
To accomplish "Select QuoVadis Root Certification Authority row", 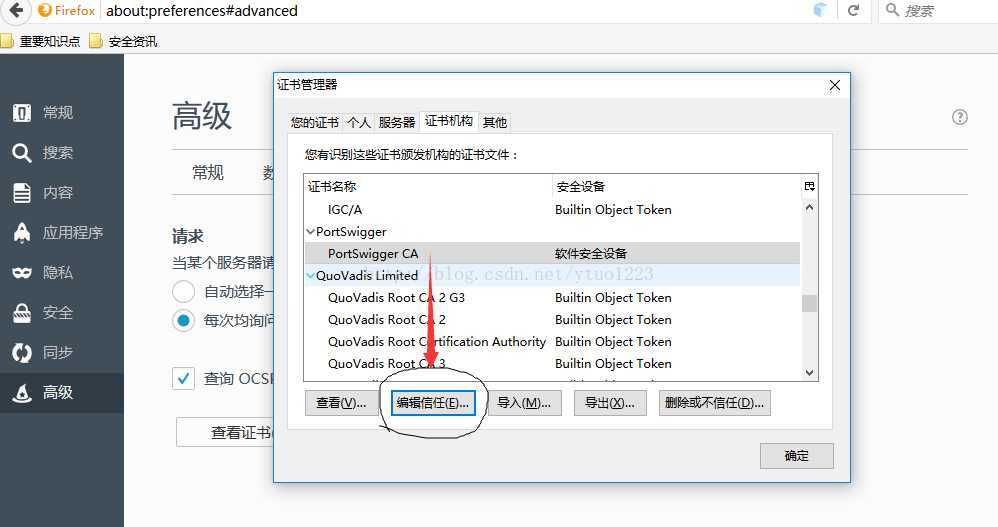I will pyautogui.click(x=552, y=342).
